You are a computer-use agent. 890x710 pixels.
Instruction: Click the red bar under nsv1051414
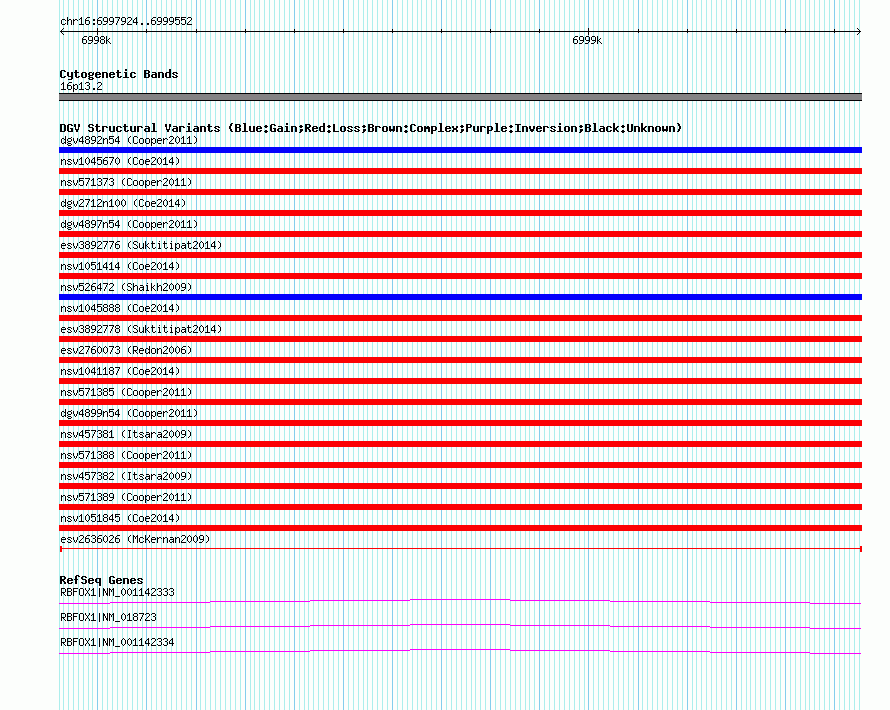click(460, 276)
